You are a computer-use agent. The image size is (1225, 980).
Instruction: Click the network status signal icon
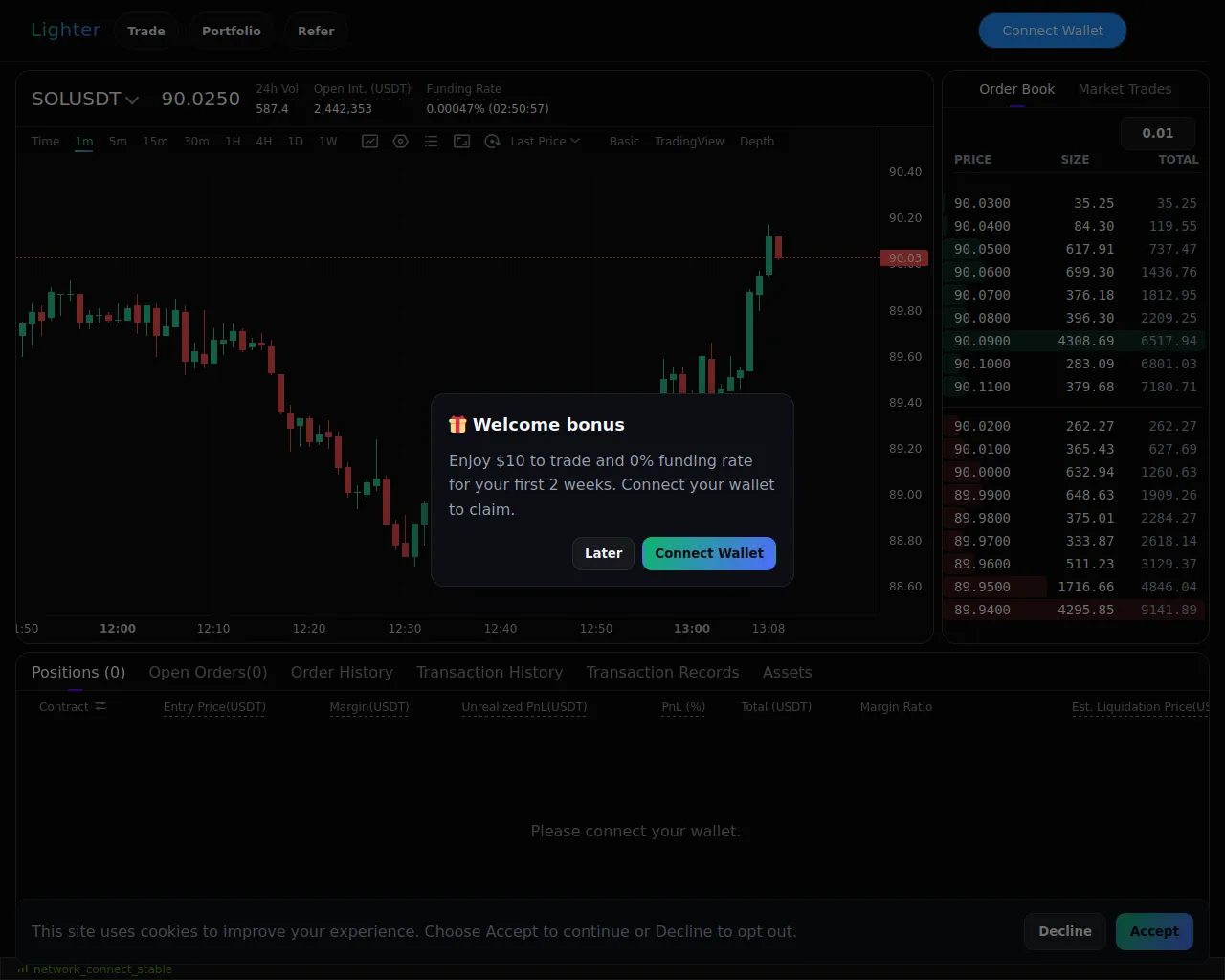(23, 969)
